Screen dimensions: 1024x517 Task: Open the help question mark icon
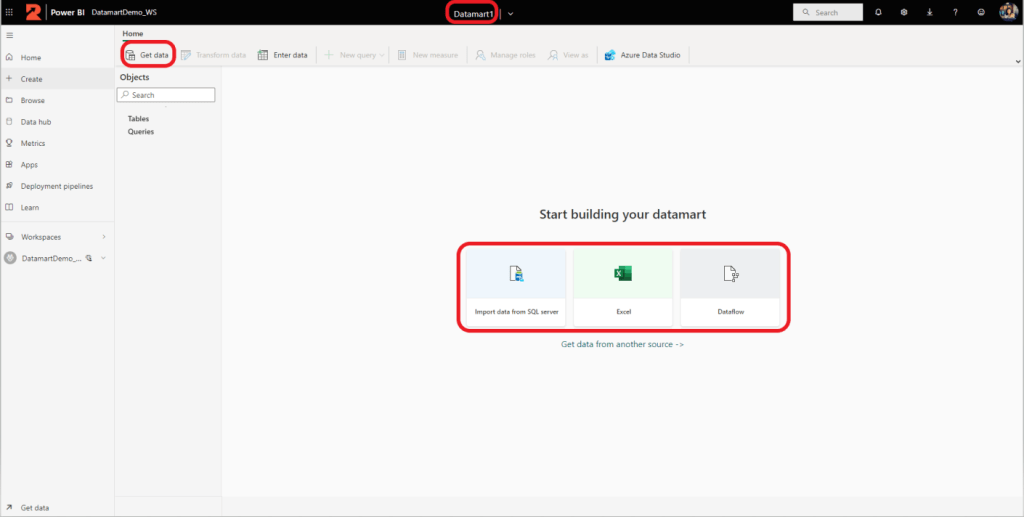tap(956, 12)
